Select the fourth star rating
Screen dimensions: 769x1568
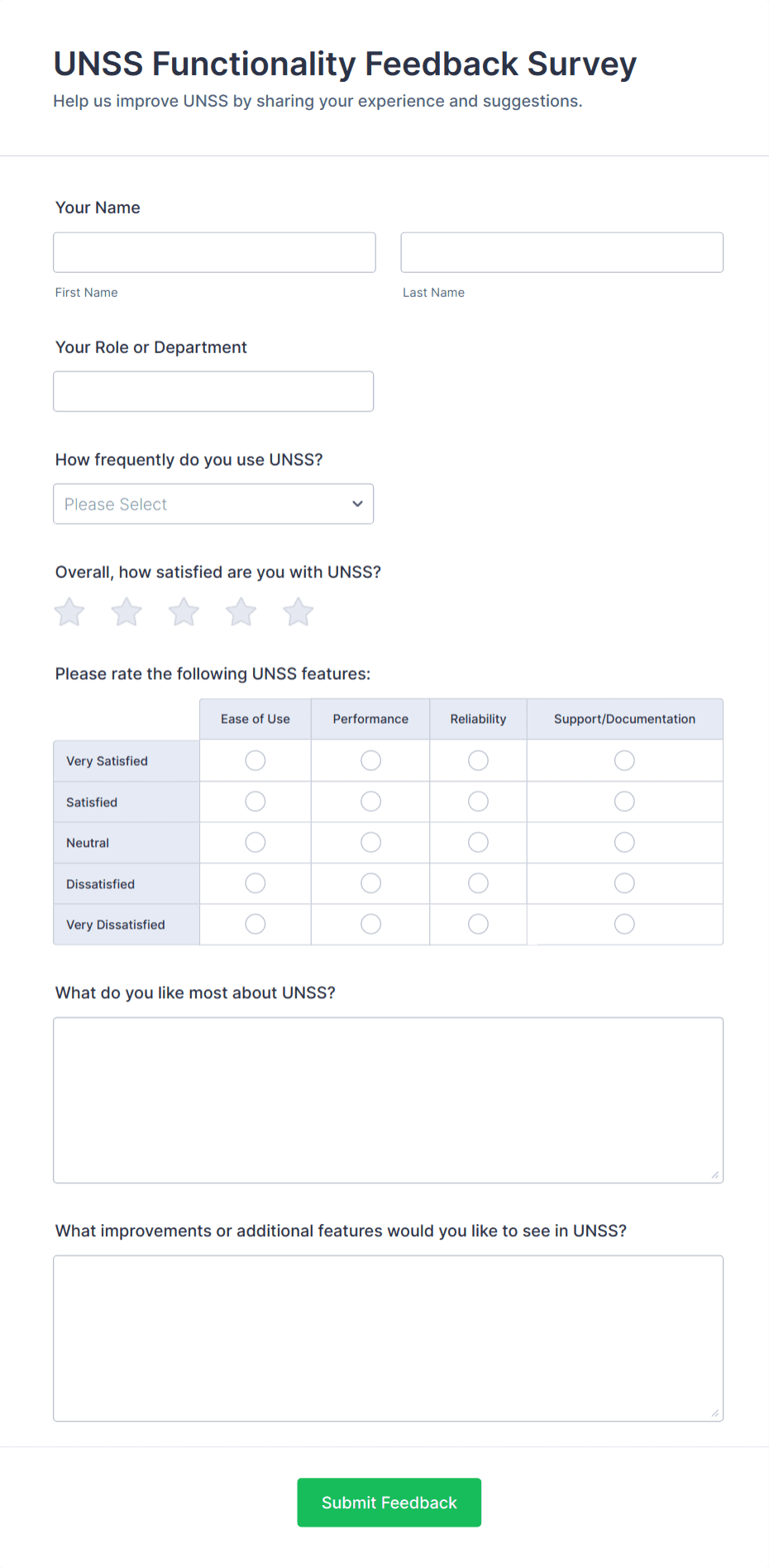pyautogui.click(x=240, y=612)
